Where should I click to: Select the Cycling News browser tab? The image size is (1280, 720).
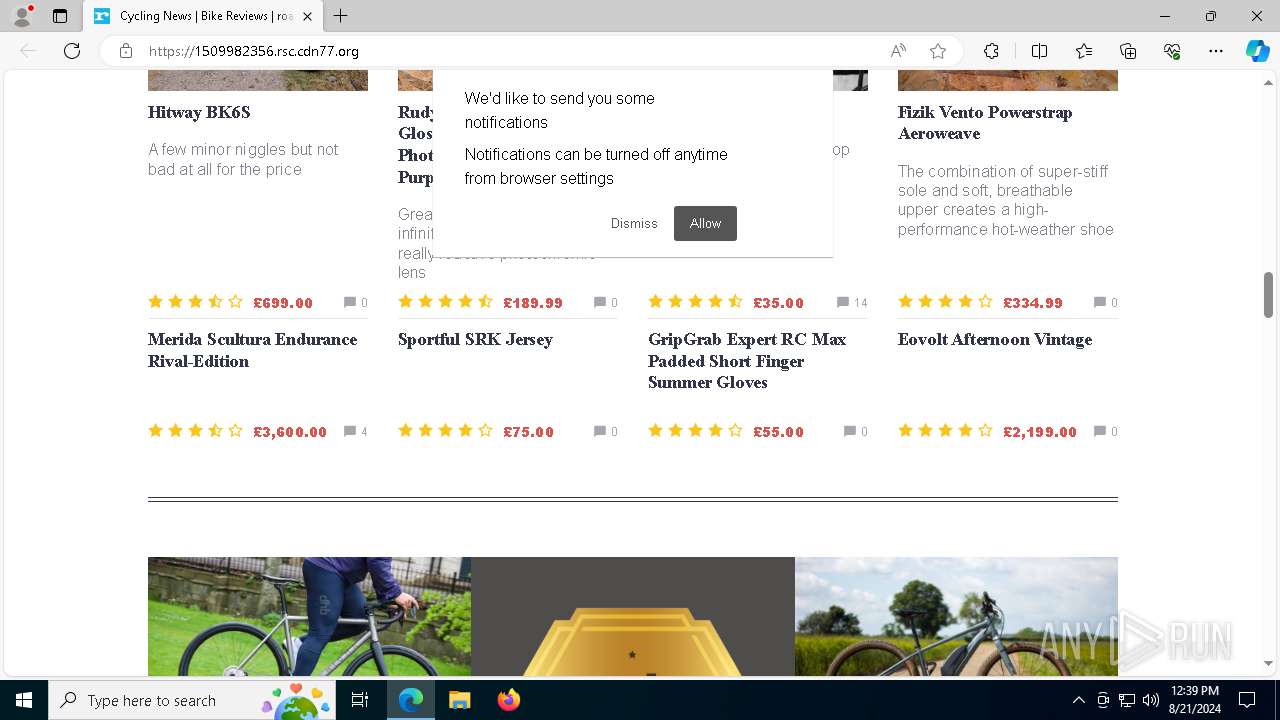pos(203,16)
